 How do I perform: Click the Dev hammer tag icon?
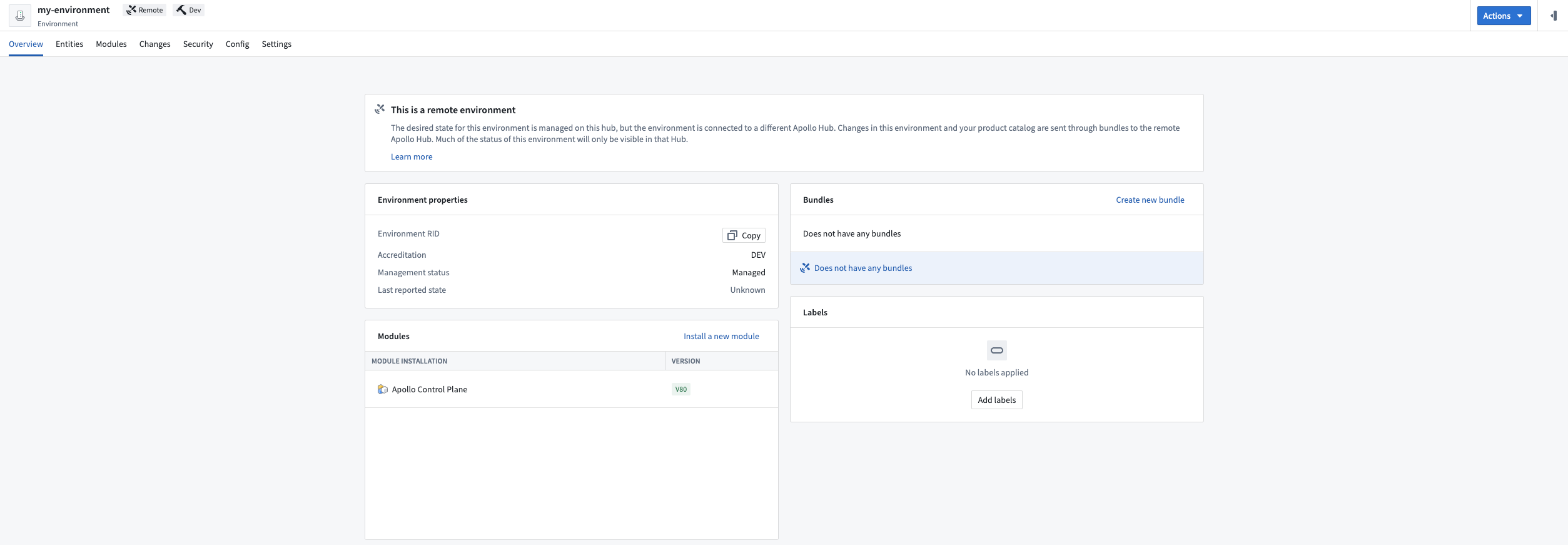[x=181, y=10]
